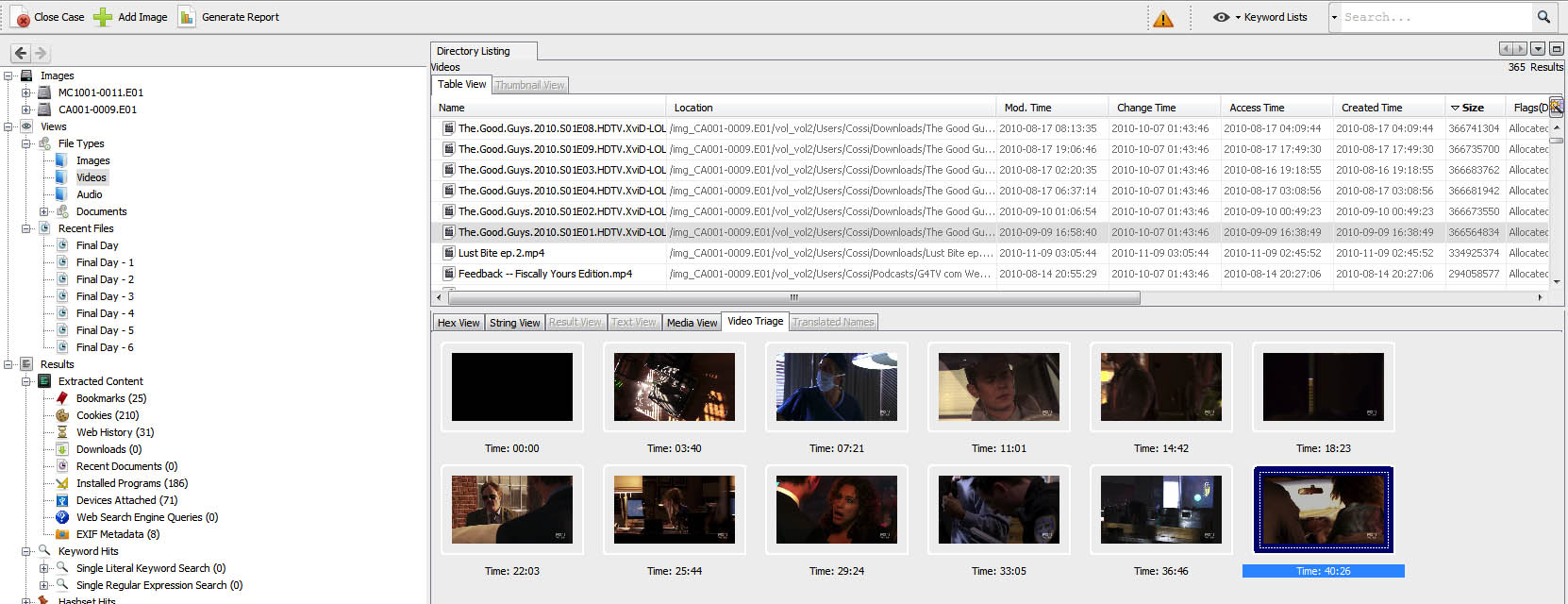This screenshot has height=604, width=1568.
Task: Open the String View tab
Action: [515, 323]
